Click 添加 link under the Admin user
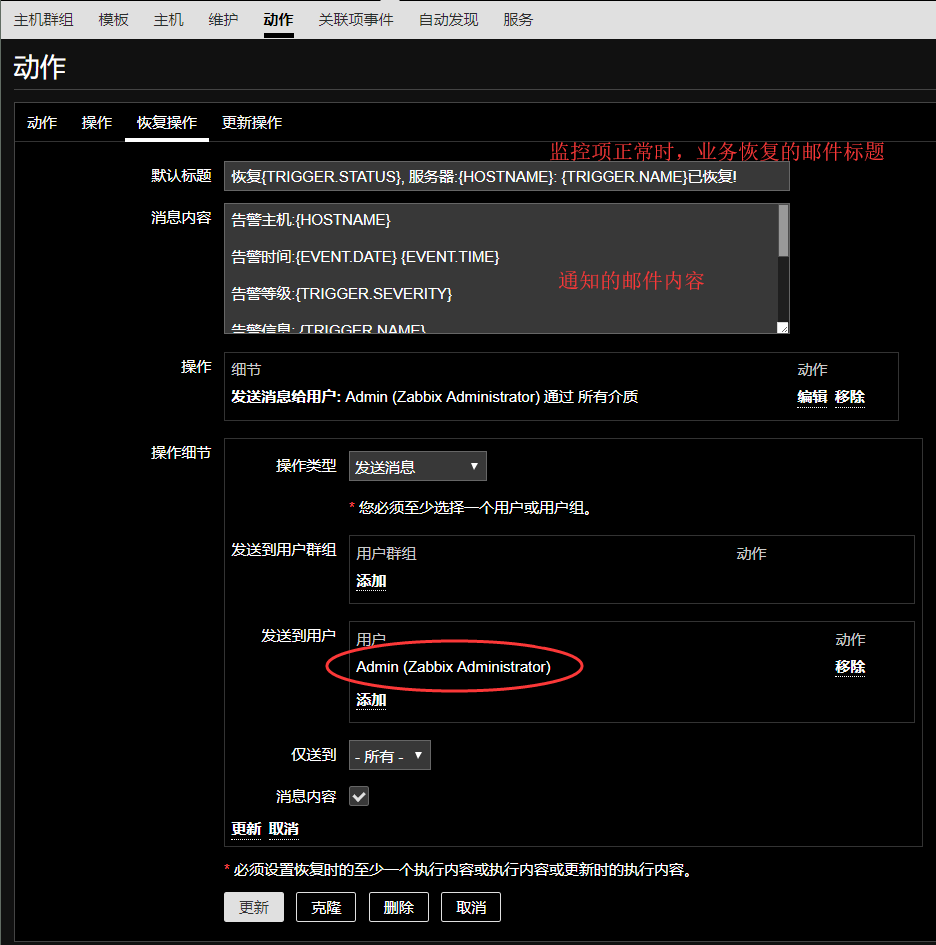 click(x=371, y=700)
